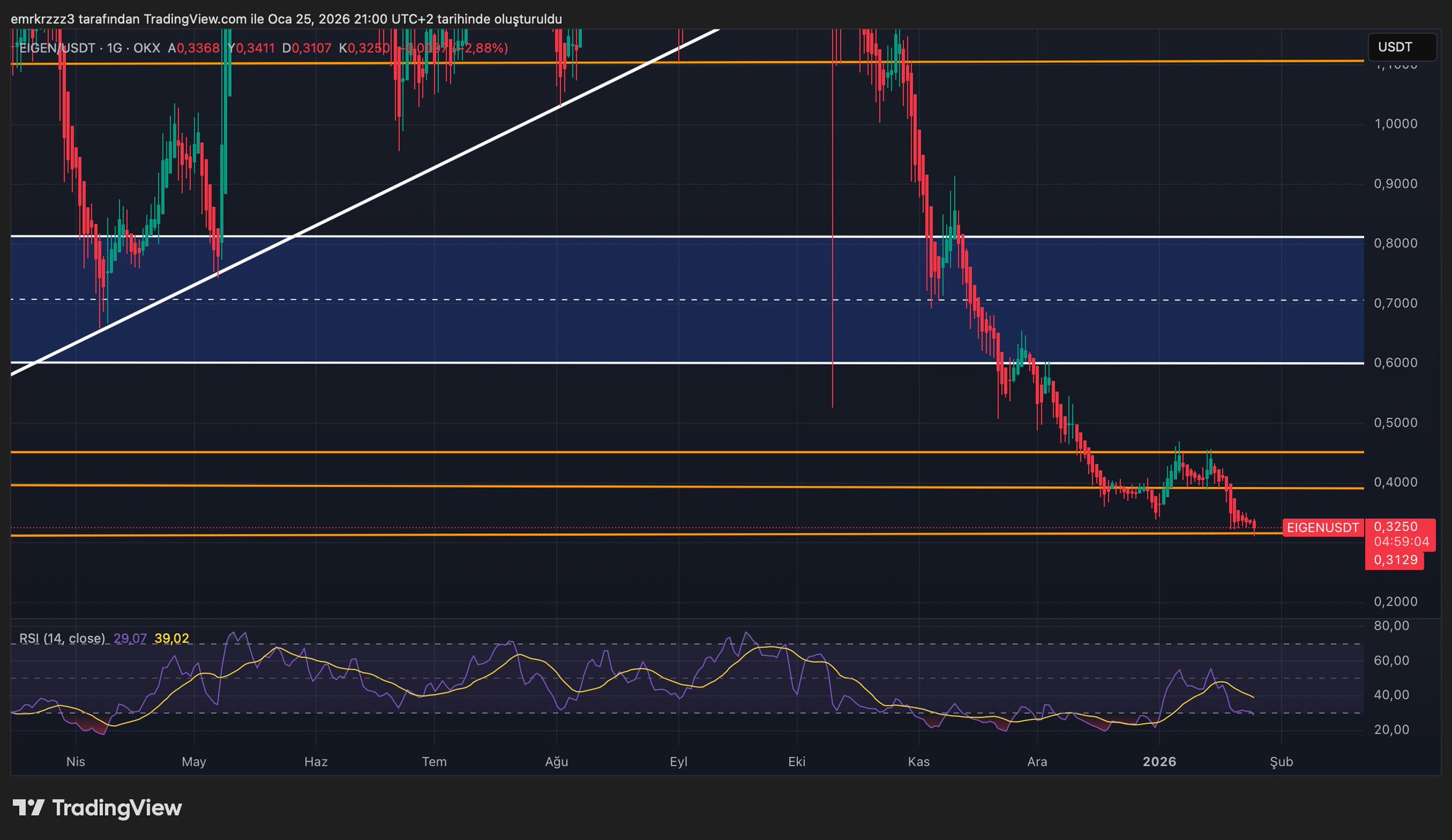The image size is (1452, 840).
Task: Click the OKX exchange name in chart title
Action: click(x=147, y=48)
